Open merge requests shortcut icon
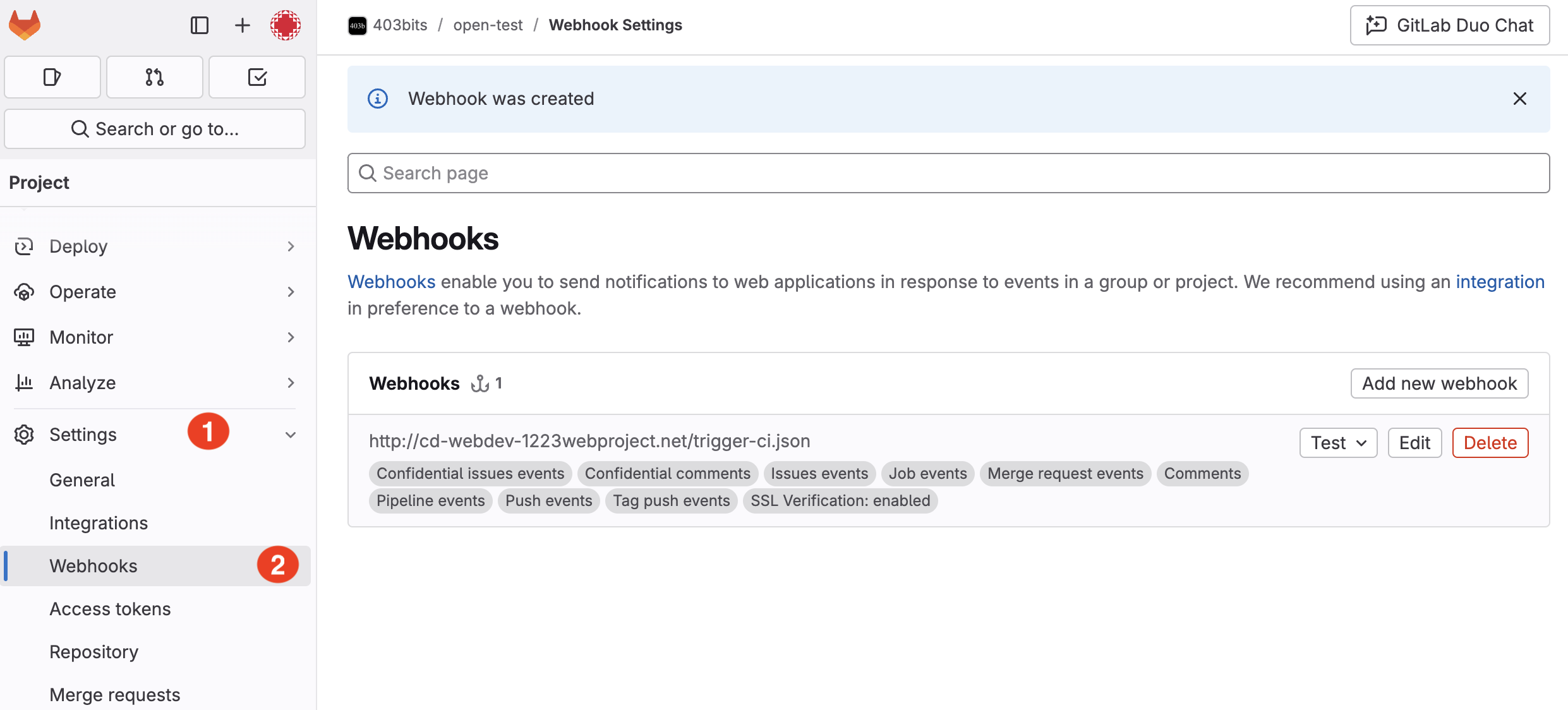Screen dimensions: 1568x710 click(x=155, y=77)
